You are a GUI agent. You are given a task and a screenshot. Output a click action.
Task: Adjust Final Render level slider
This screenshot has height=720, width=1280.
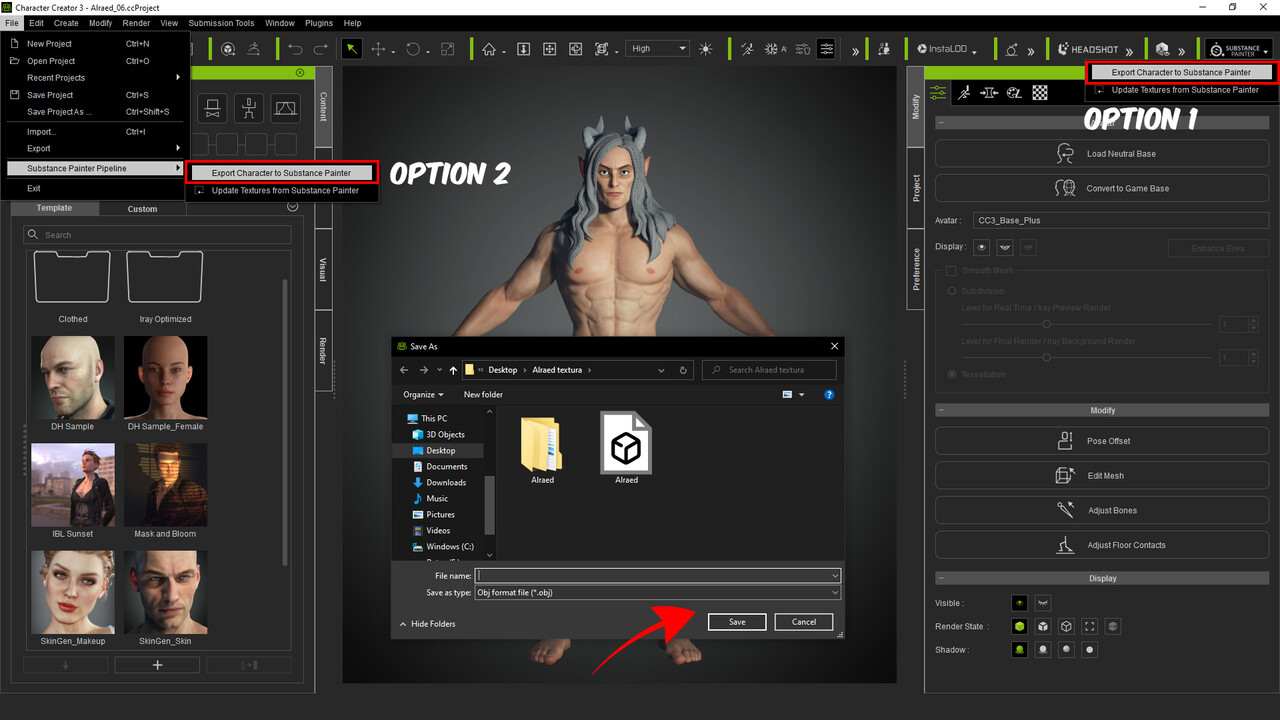pyautogui.click(x=1047, y=357)
